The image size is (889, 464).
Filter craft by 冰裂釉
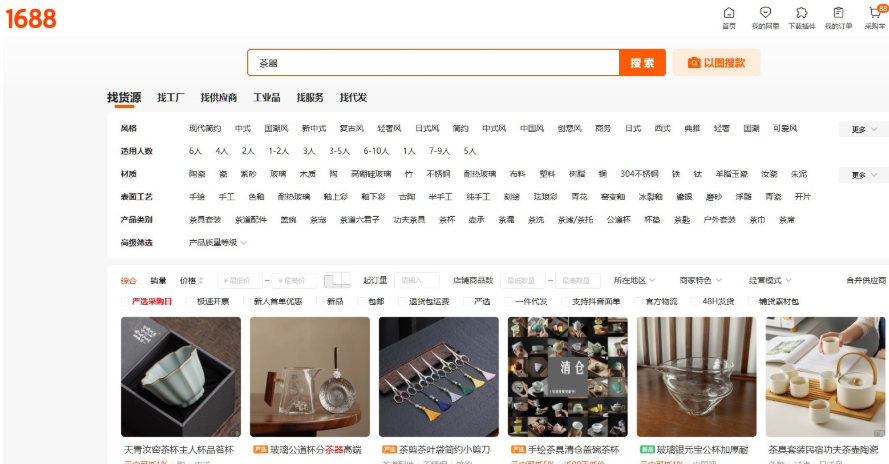(650, 197)
